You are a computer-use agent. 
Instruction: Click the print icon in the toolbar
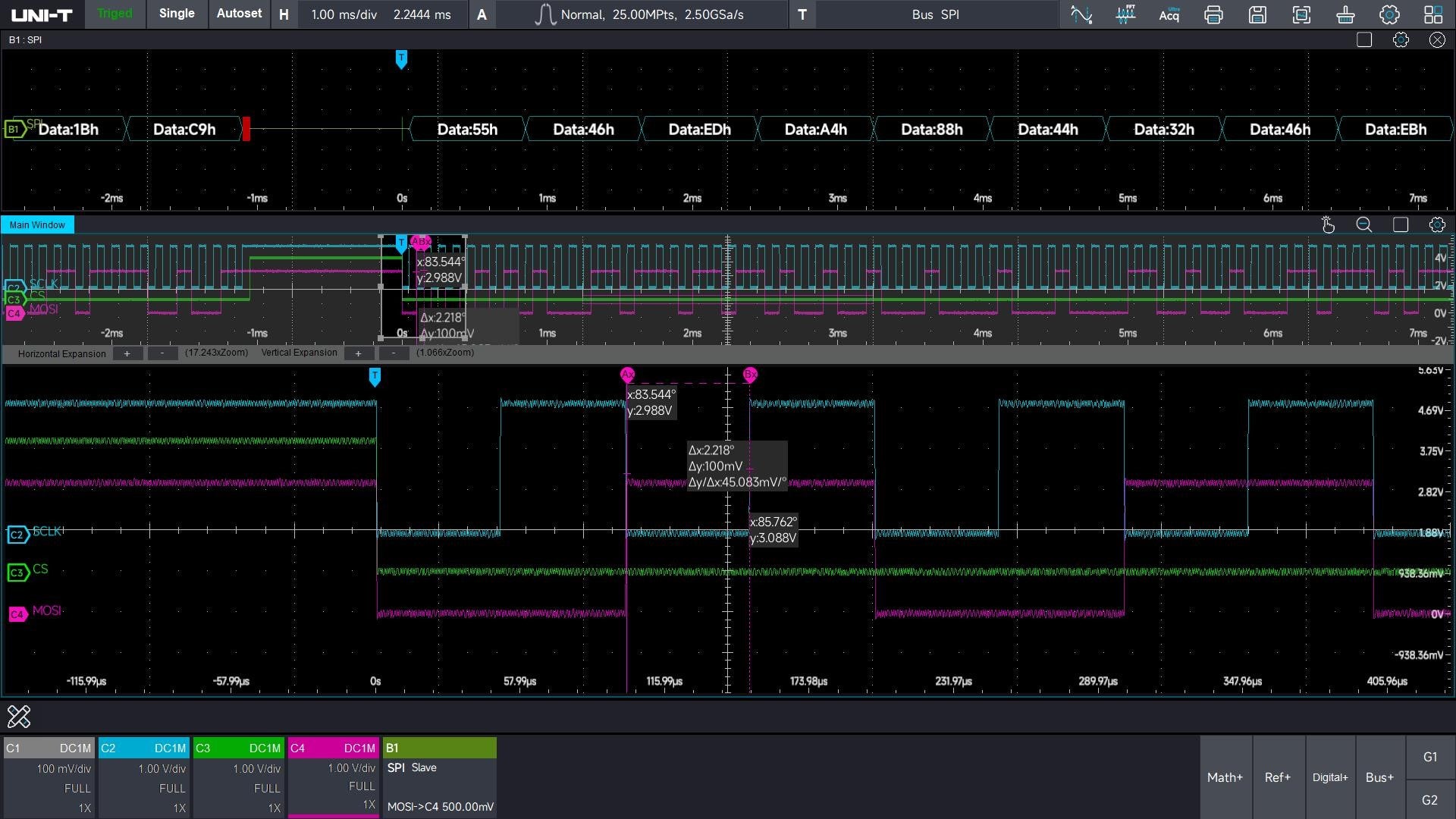pos(1213,14)
